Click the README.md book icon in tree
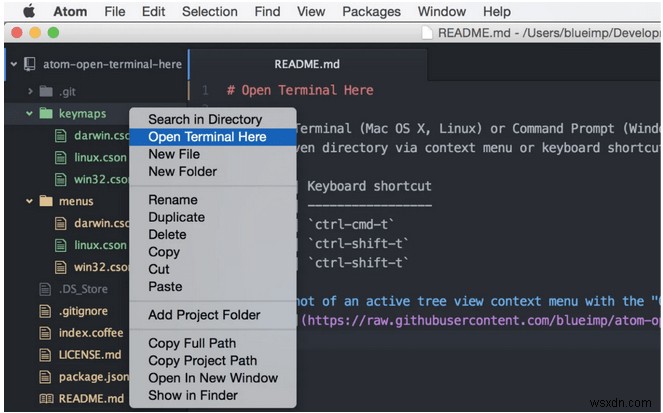The width and height of the screenshot is (663, 413). pyautogui.click(x=46, y=398)
